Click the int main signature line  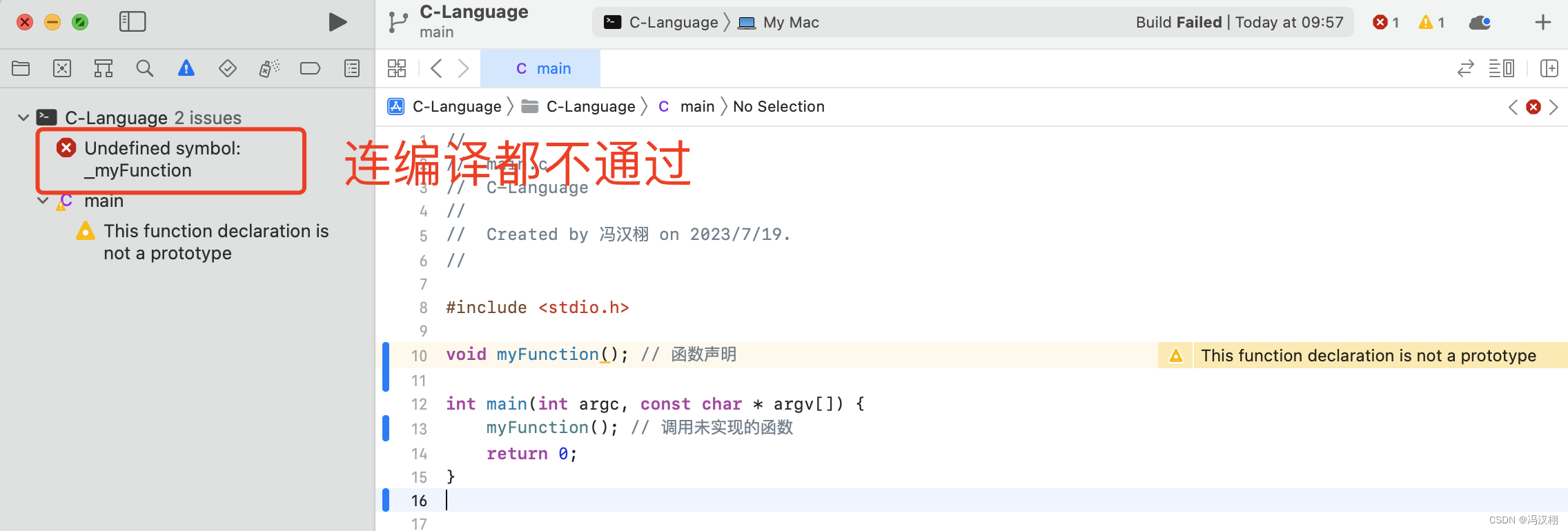pyautogui.click(x=655, y=404)
